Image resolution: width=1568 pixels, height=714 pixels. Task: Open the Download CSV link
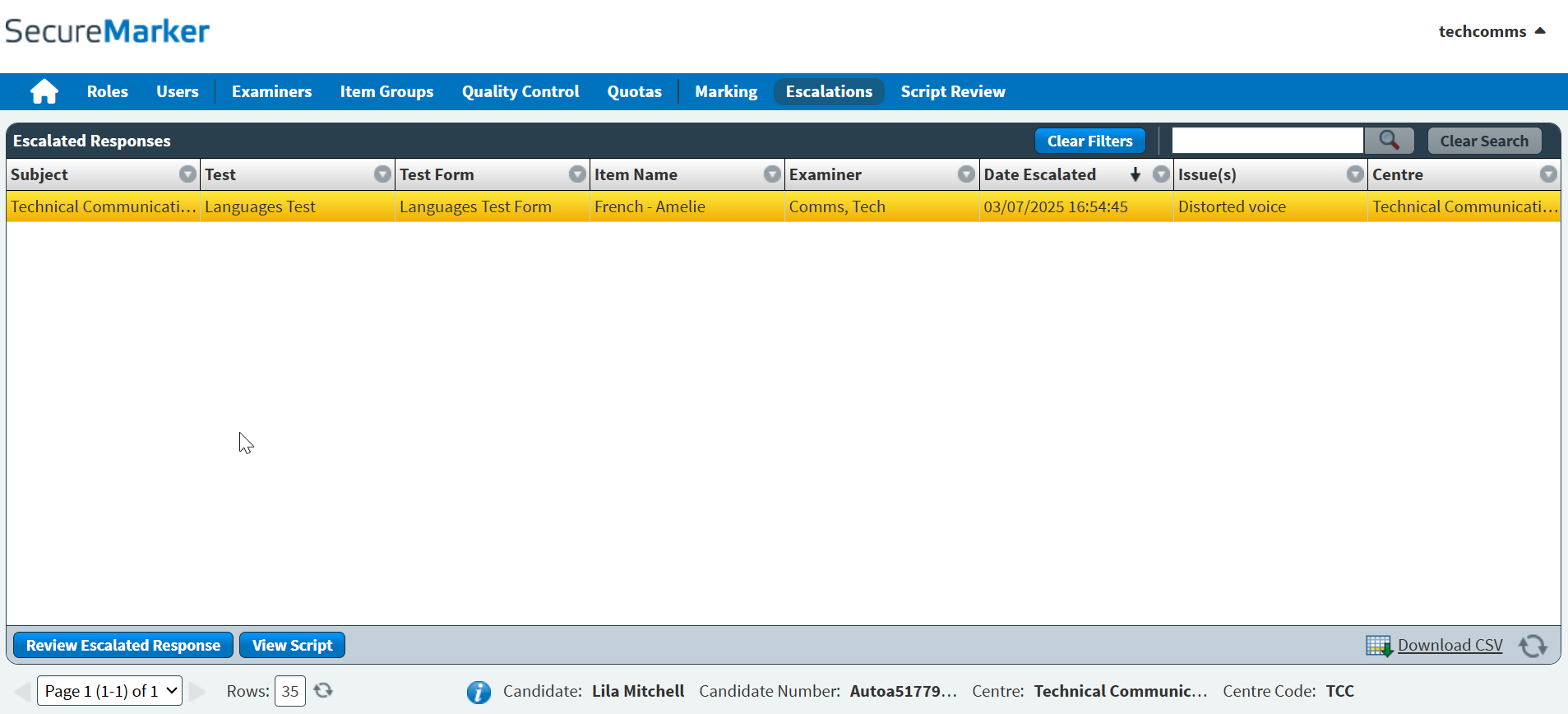point(1450,646)
